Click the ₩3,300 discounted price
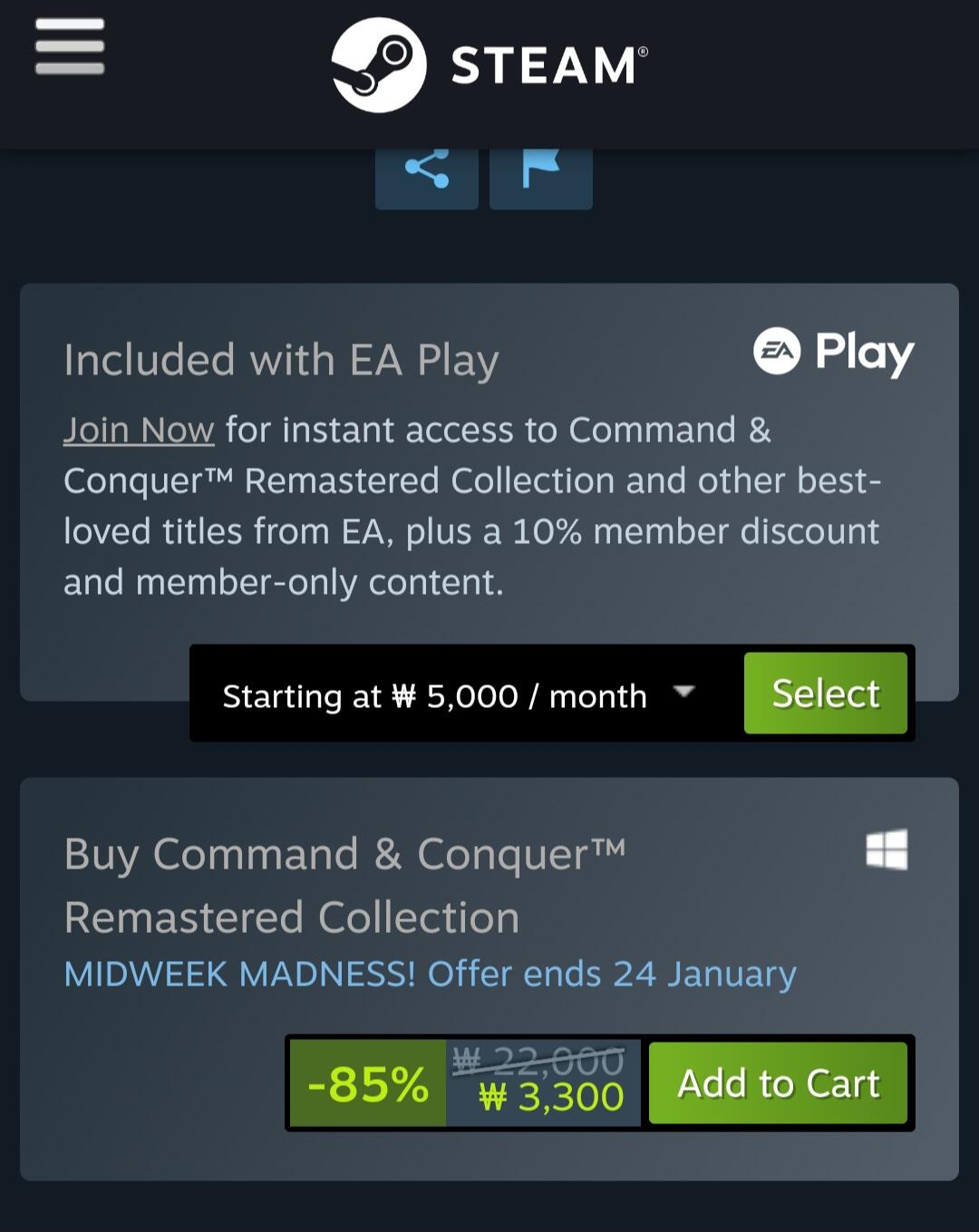This screenshot has width=979, height=1232. pos(552,1098)
